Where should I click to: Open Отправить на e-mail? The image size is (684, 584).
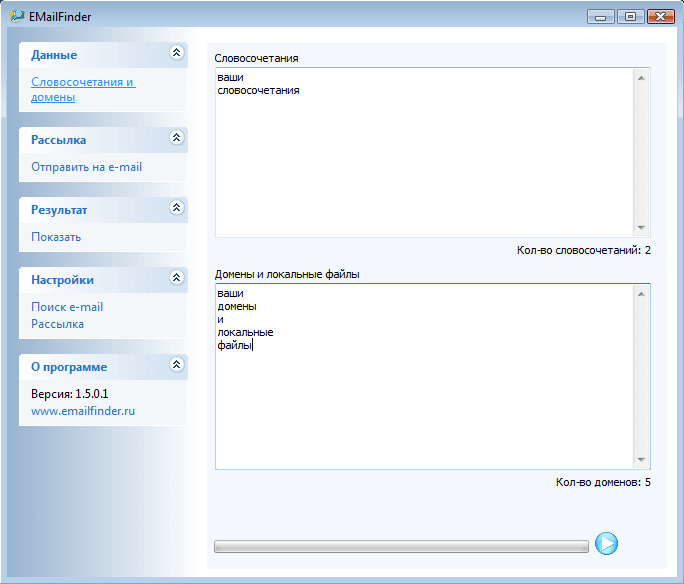pyautogui.click(x=86, y=167)
